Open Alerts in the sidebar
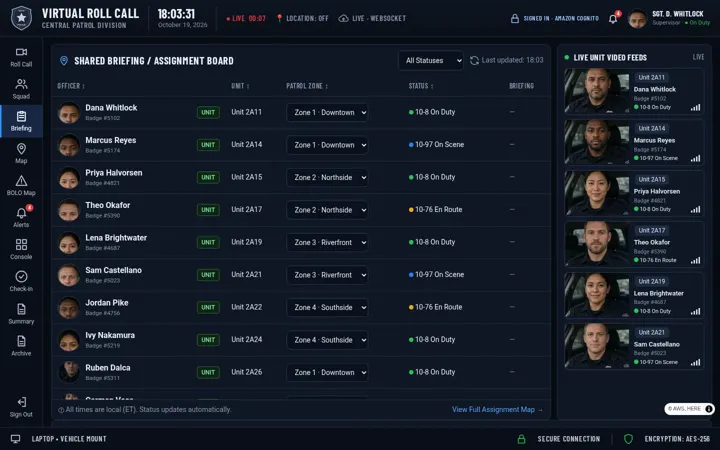The width and height of the screenshot is (720, 450). (x=21, y=218)
